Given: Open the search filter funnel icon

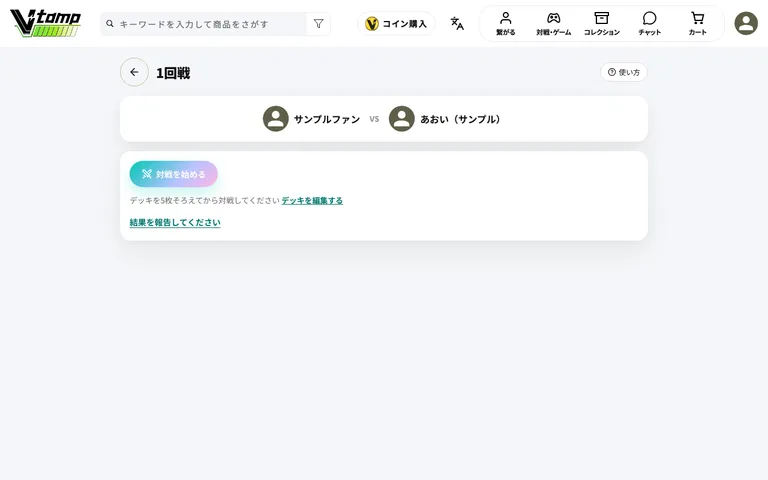Looking at the screenshot, I should 318,24.
